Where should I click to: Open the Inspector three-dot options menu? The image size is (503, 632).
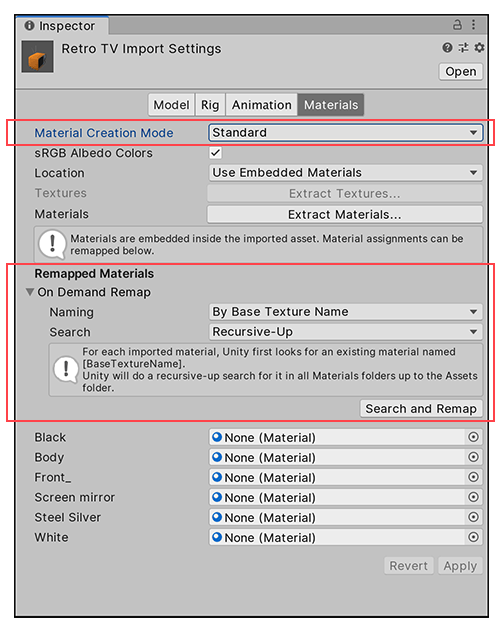pos(474,25)
